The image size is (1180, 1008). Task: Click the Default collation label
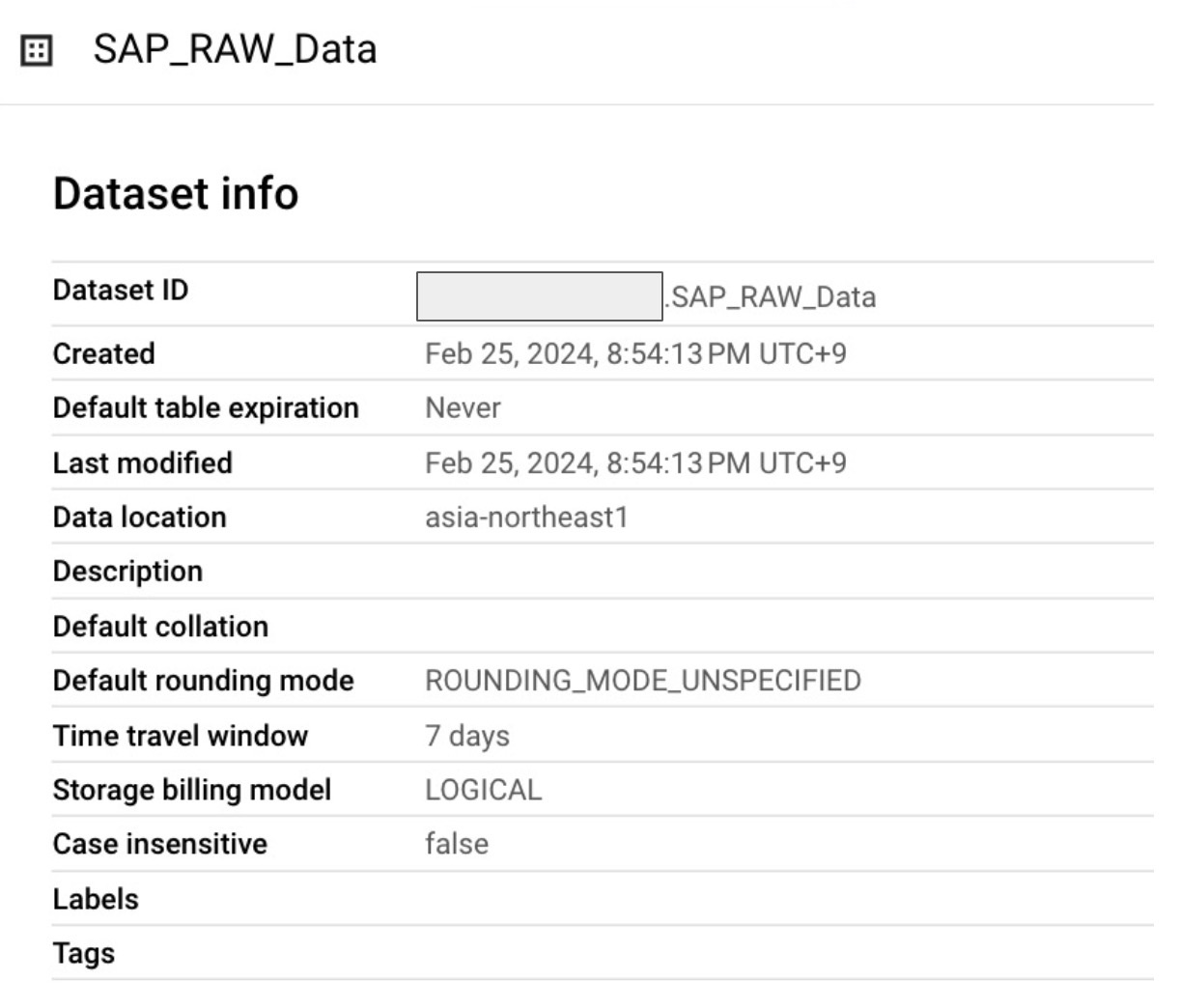[161, 626]
